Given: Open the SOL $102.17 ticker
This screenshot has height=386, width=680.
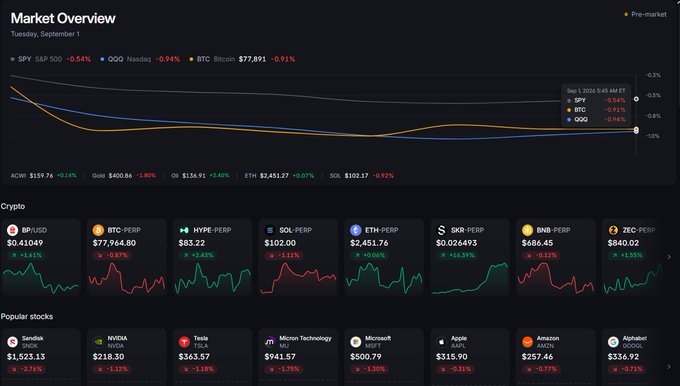Looking at the screenshot, I should 362,176.
